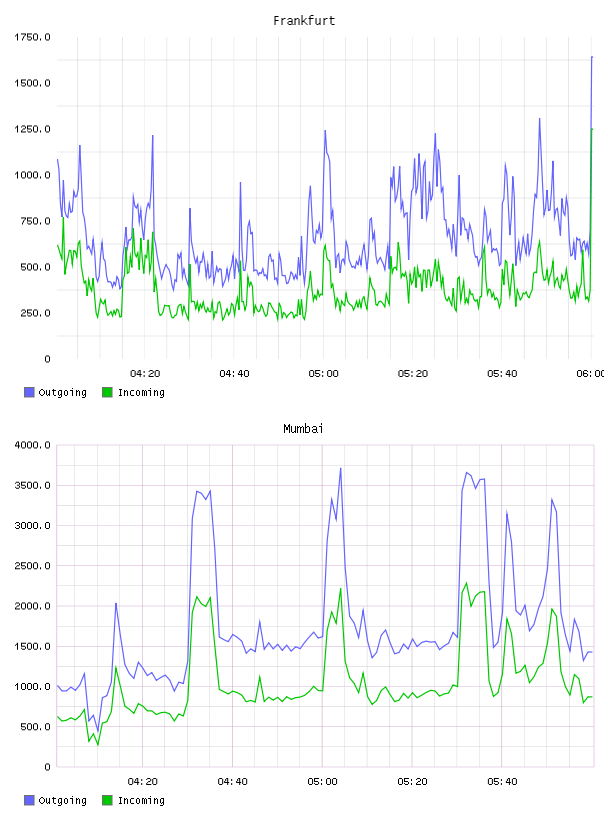Click the 3500.0 y-axis label on Mumbai
Image resolution: width=608 pixels, height=816 pixels.
tap(32, 486)
